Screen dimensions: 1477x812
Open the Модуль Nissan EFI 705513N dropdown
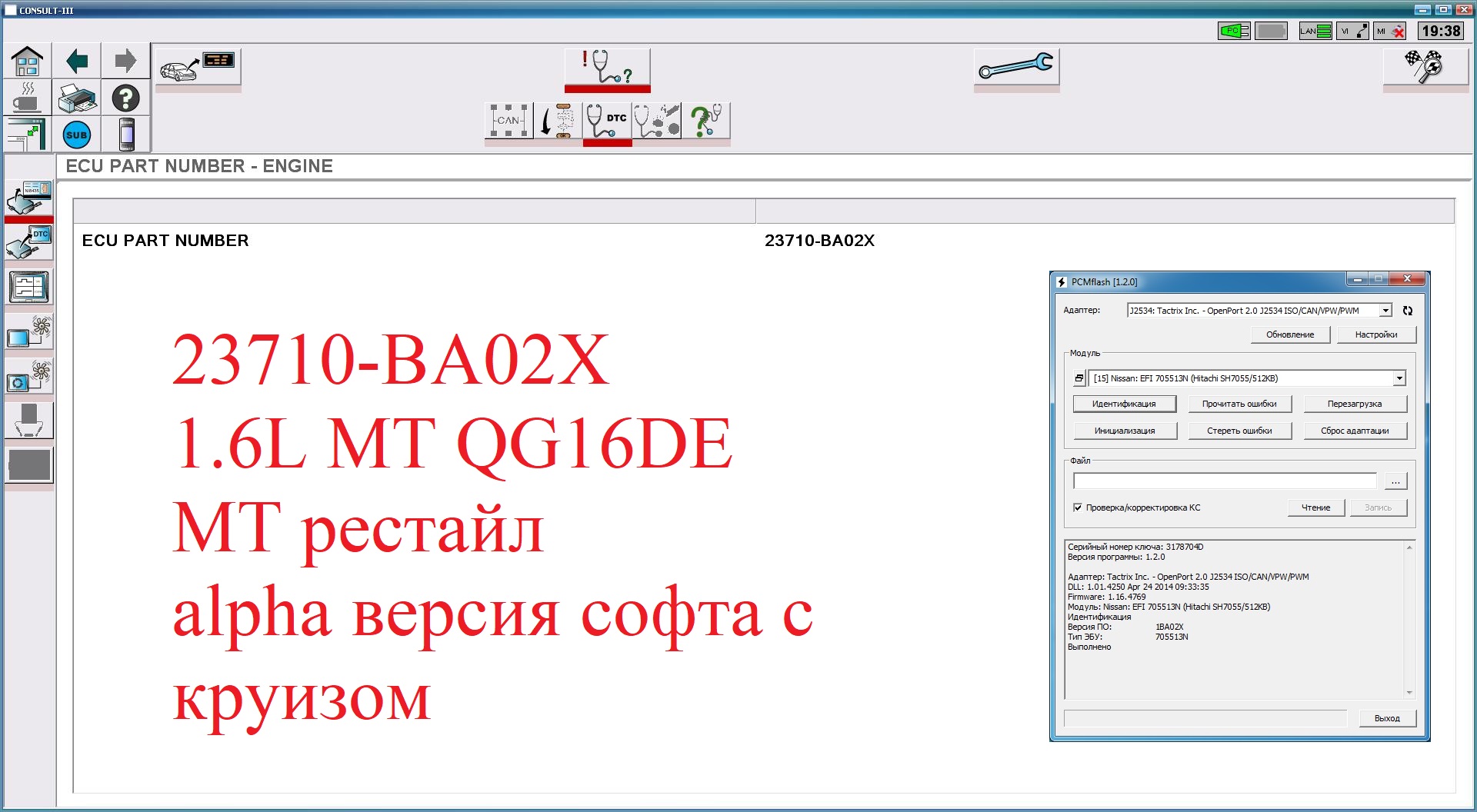(1248, 378)
